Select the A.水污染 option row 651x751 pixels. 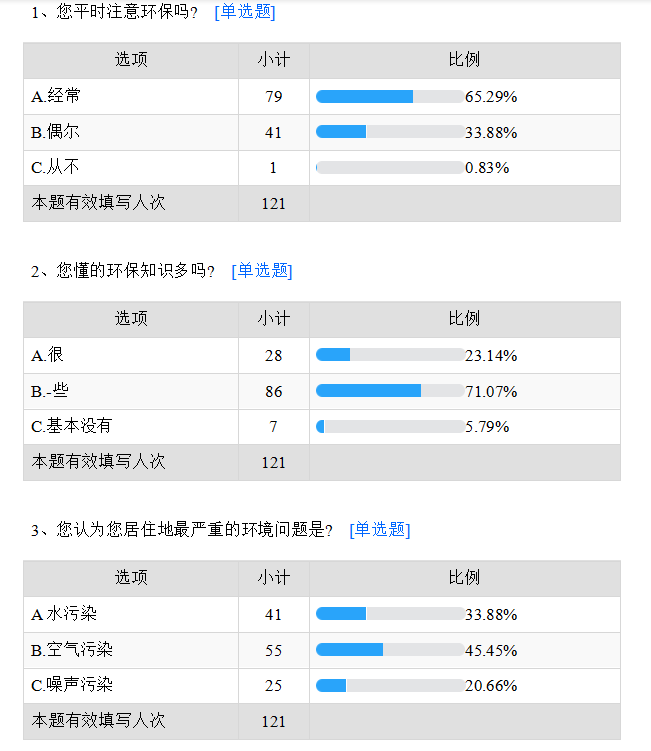pos(322,614)
